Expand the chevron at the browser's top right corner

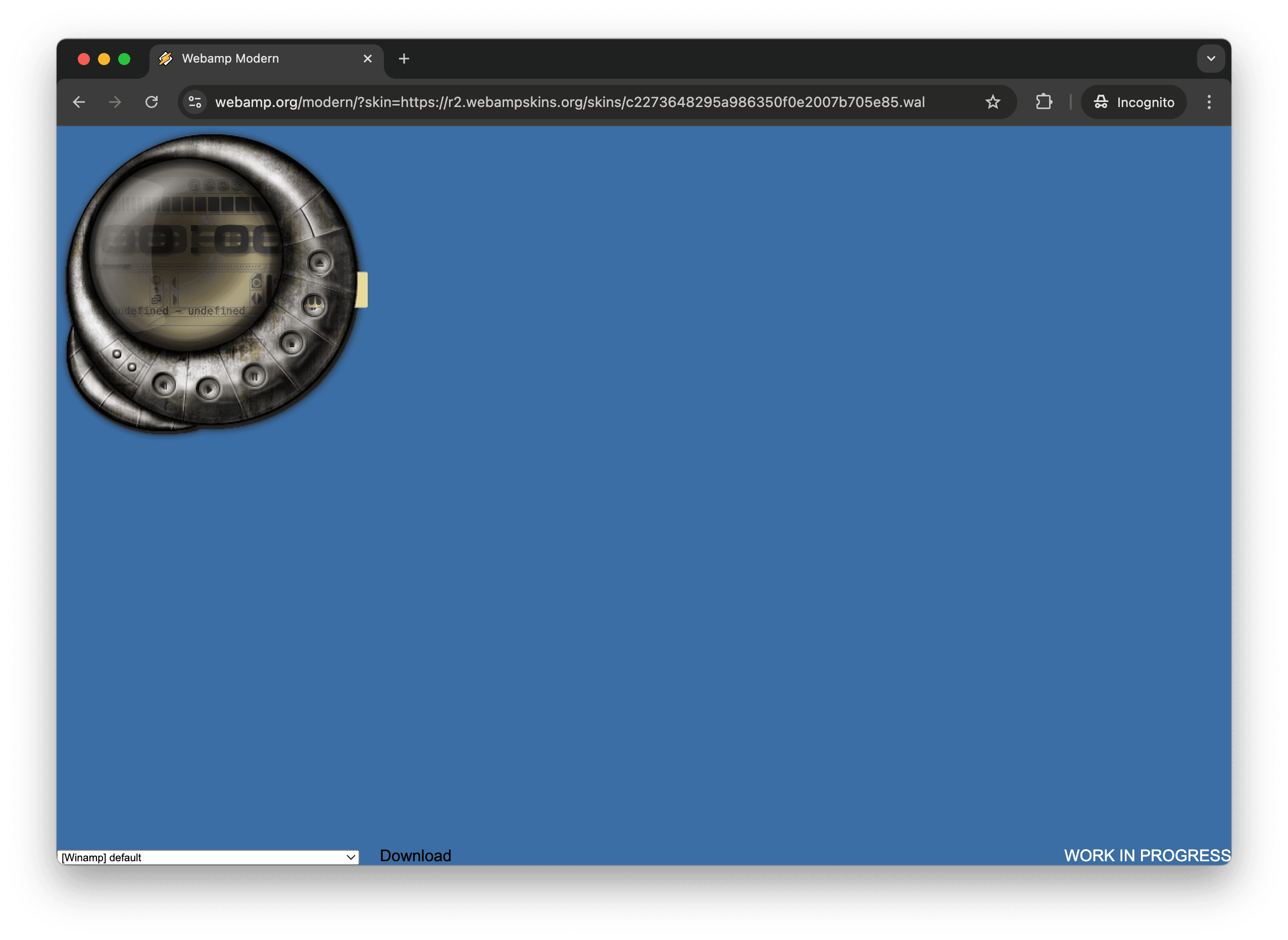click(x=1211, y=58)
